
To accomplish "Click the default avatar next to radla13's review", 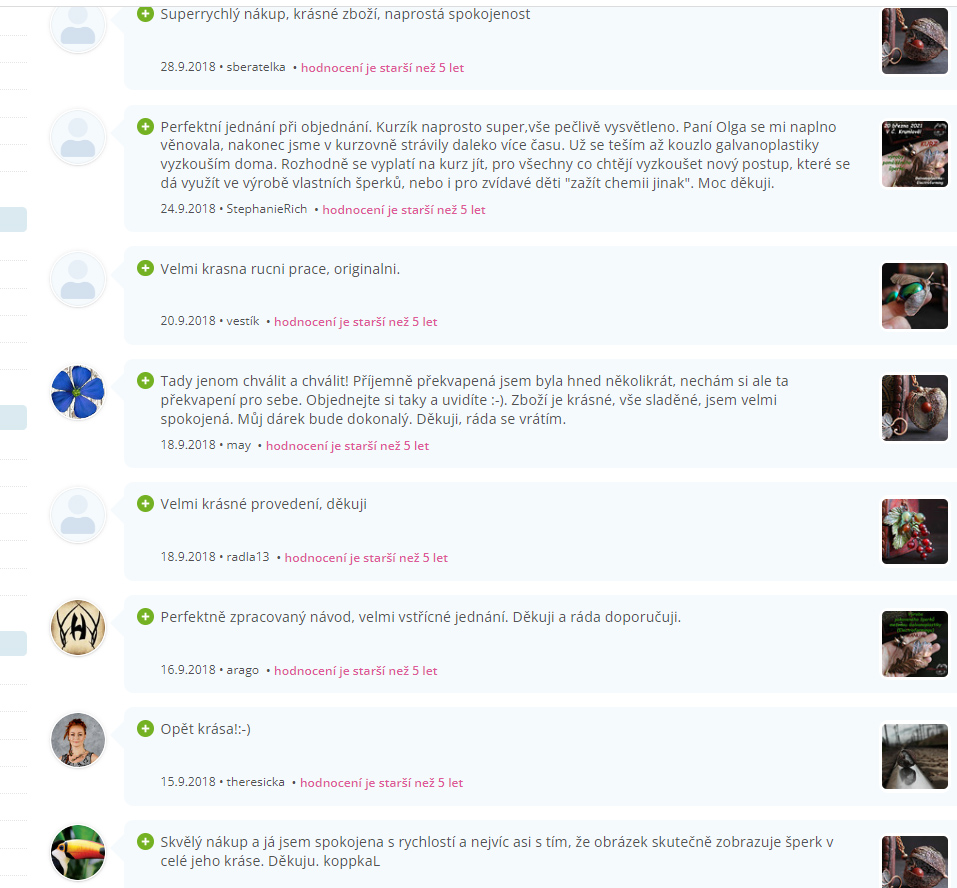I will (78, 515).
